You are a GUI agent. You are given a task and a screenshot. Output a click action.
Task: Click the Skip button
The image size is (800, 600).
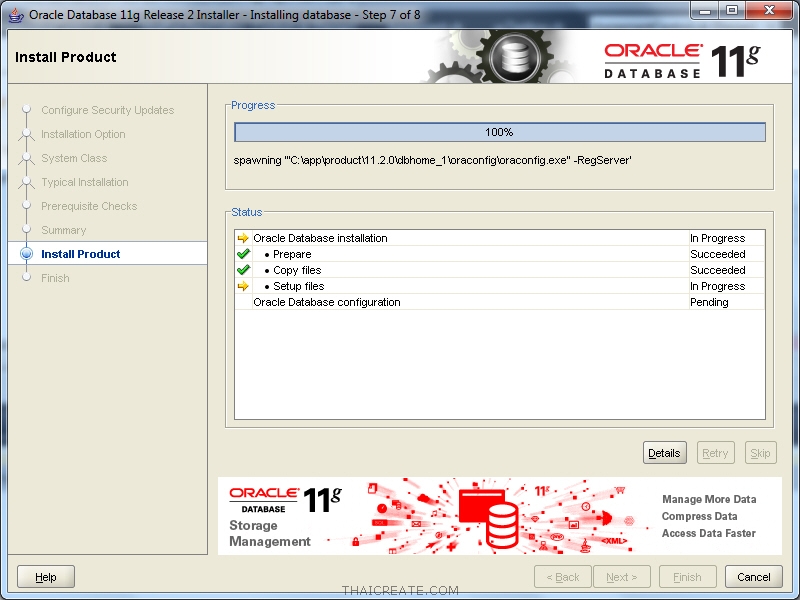point(760,453)
